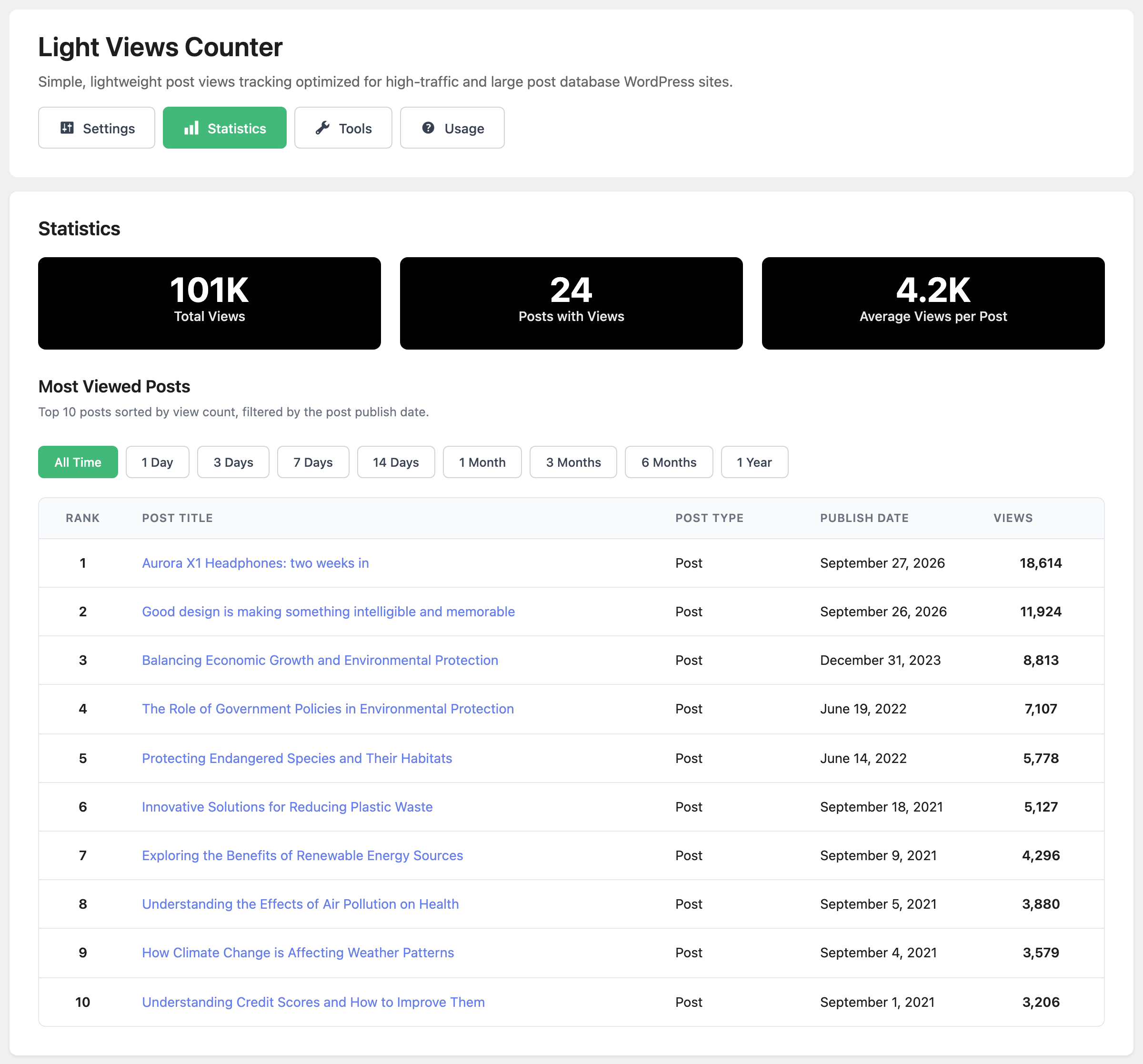Click the Statistics bar chart icon
This screenshot has height=1064, width=1143.
tap(191, 128)
